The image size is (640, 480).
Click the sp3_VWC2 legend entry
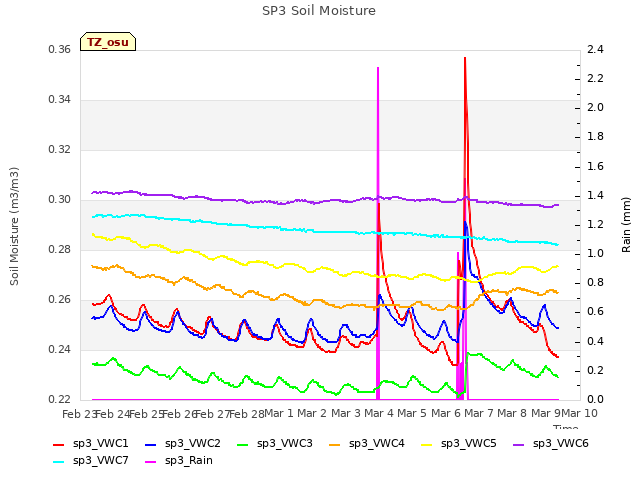tap(183, 443)
